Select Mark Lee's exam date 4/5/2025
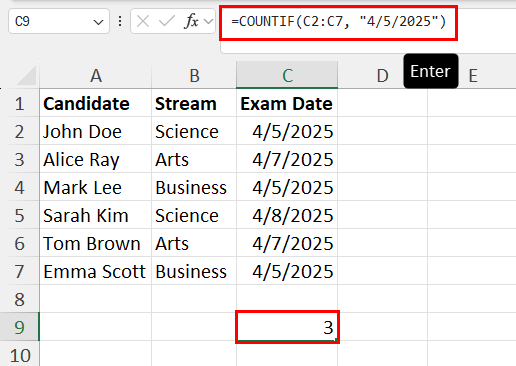 point(287,188)
